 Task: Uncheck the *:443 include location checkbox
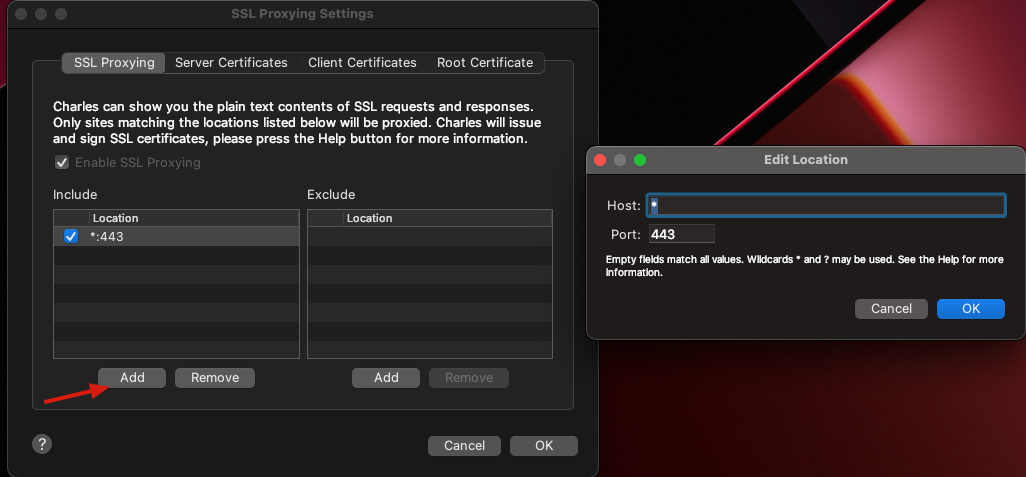(x=71, y=236)
